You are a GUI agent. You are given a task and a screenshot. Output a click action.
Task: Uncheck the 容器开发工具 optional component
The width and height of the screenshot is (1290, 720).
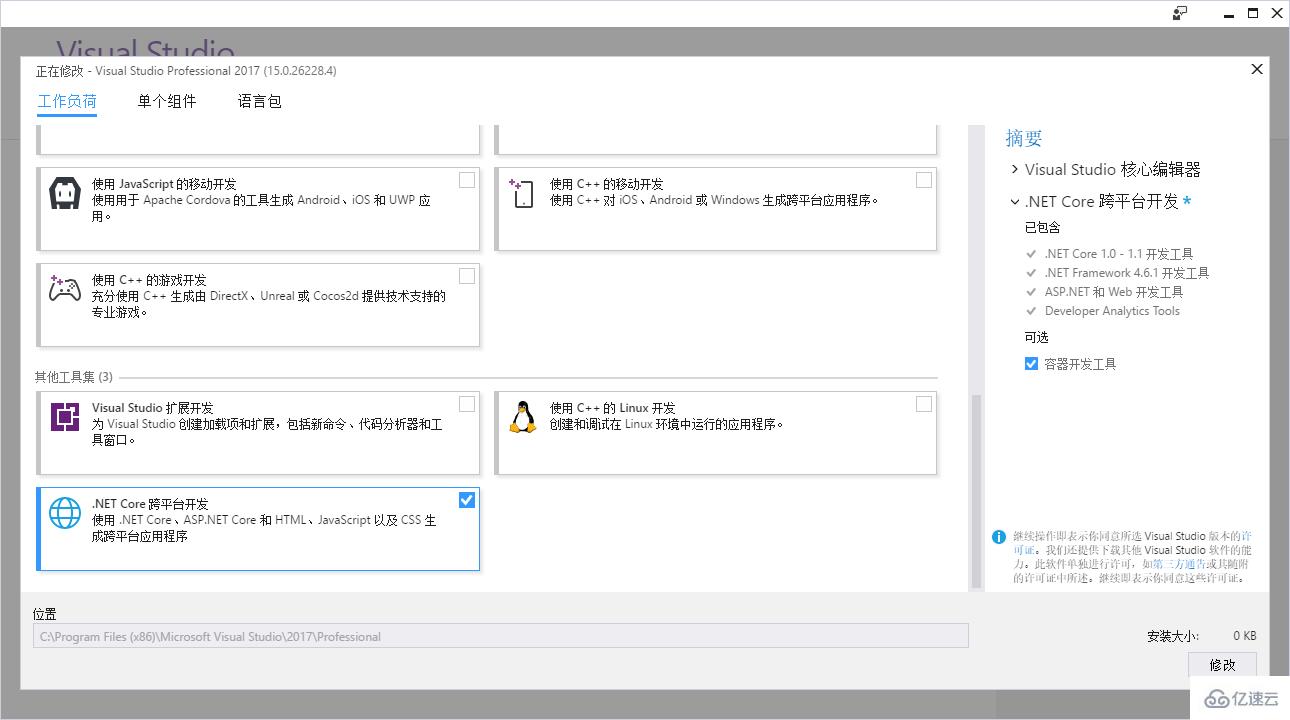(x=1031, y=364)
